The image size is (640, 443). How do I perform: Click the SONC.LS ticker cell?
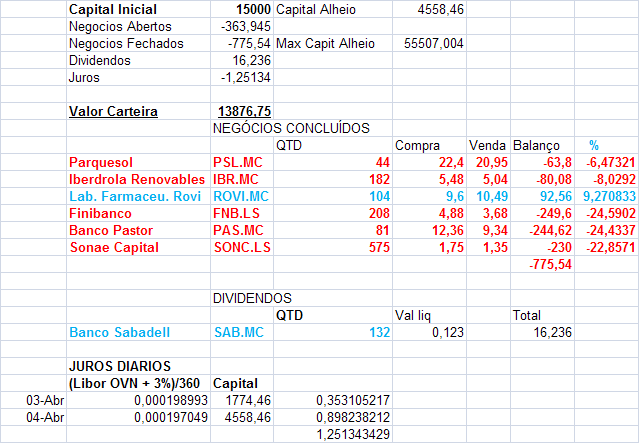coord(242,247)
